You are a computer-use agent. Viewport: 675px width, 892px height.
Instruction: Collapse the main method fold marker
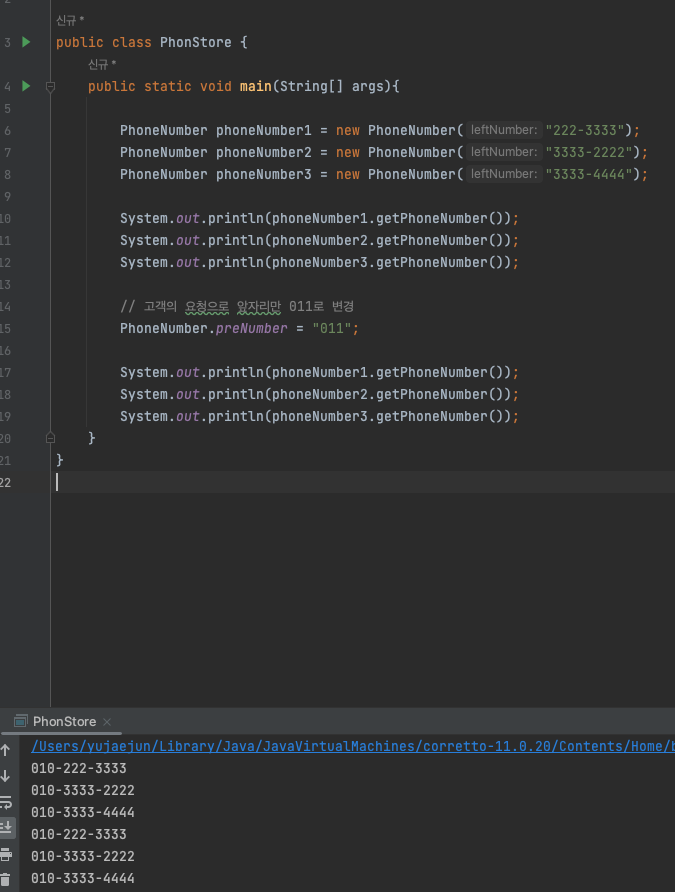point(50,86)
